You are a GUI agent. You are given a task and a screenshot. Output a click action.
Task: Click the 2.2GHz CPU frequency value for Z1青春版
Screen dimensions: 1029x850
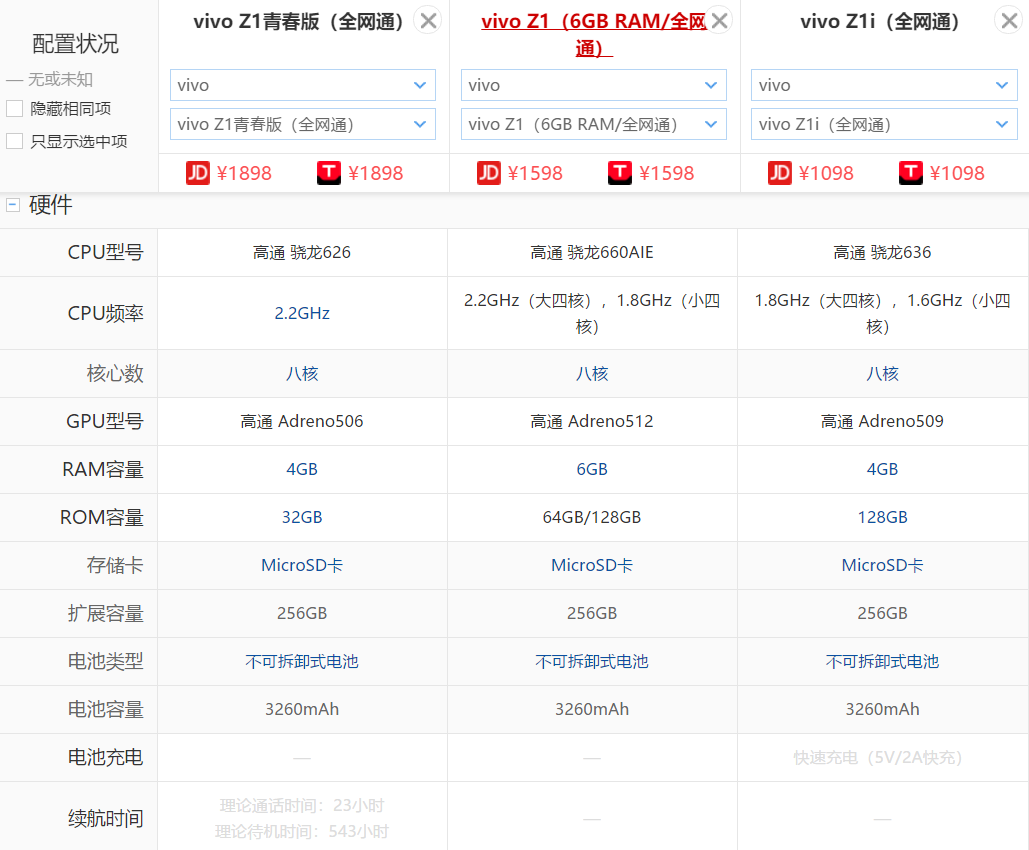coord(302,313)
